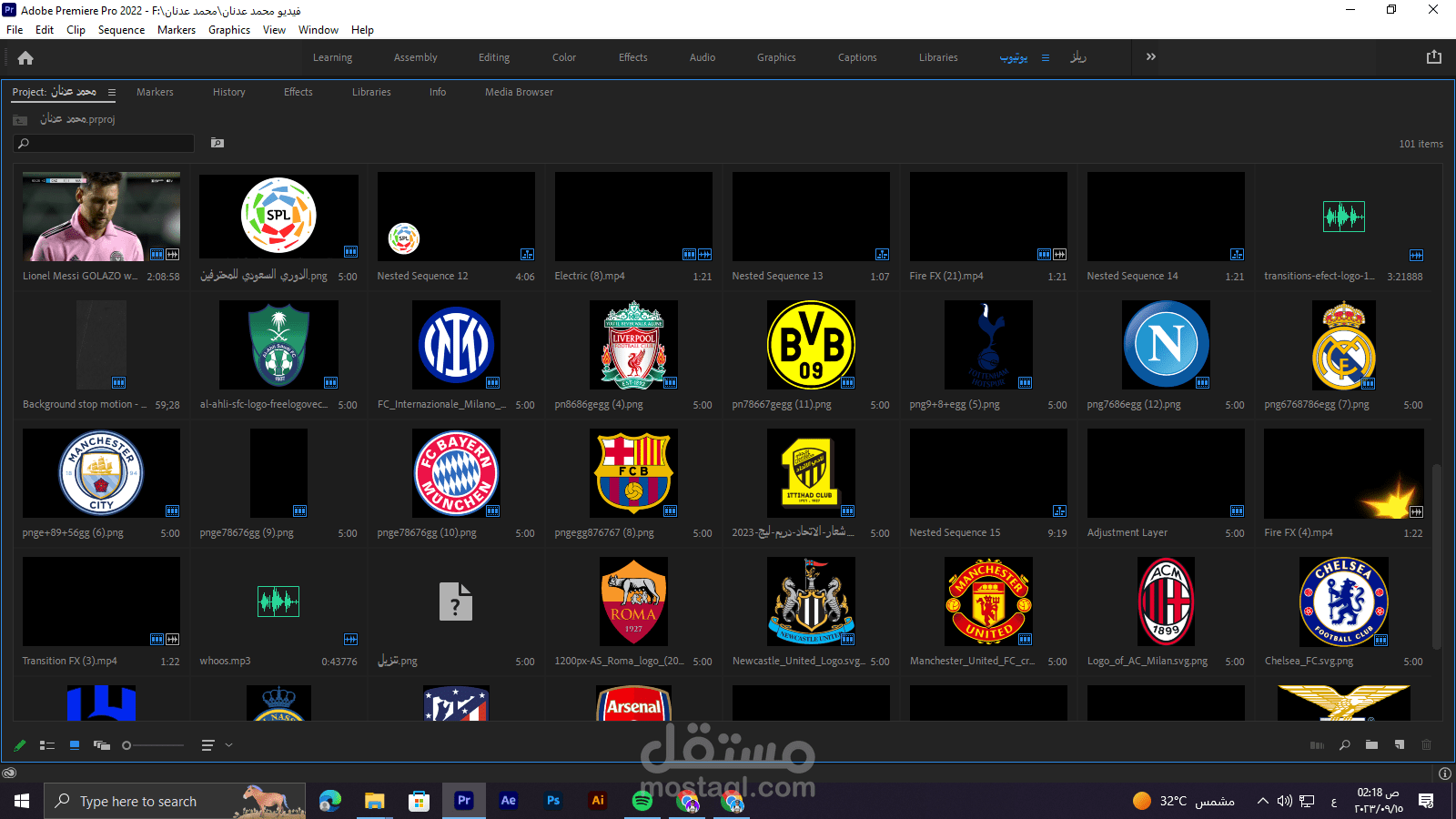Open the Graphics menu
Image resolution: width=1456 pixels, height=819 pixels.
coord(229,30)
